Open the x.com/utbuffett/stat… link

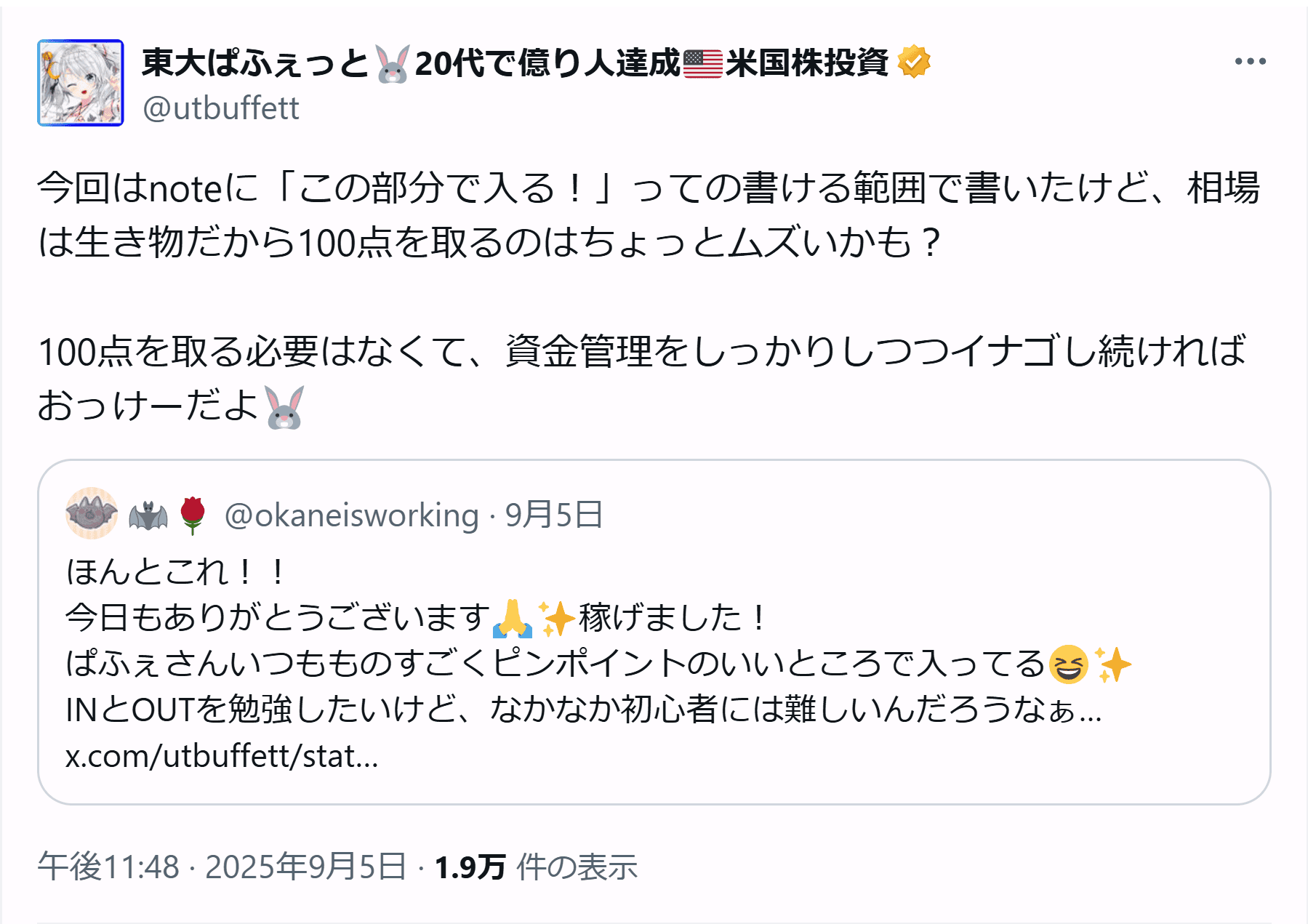click(222, 756)
